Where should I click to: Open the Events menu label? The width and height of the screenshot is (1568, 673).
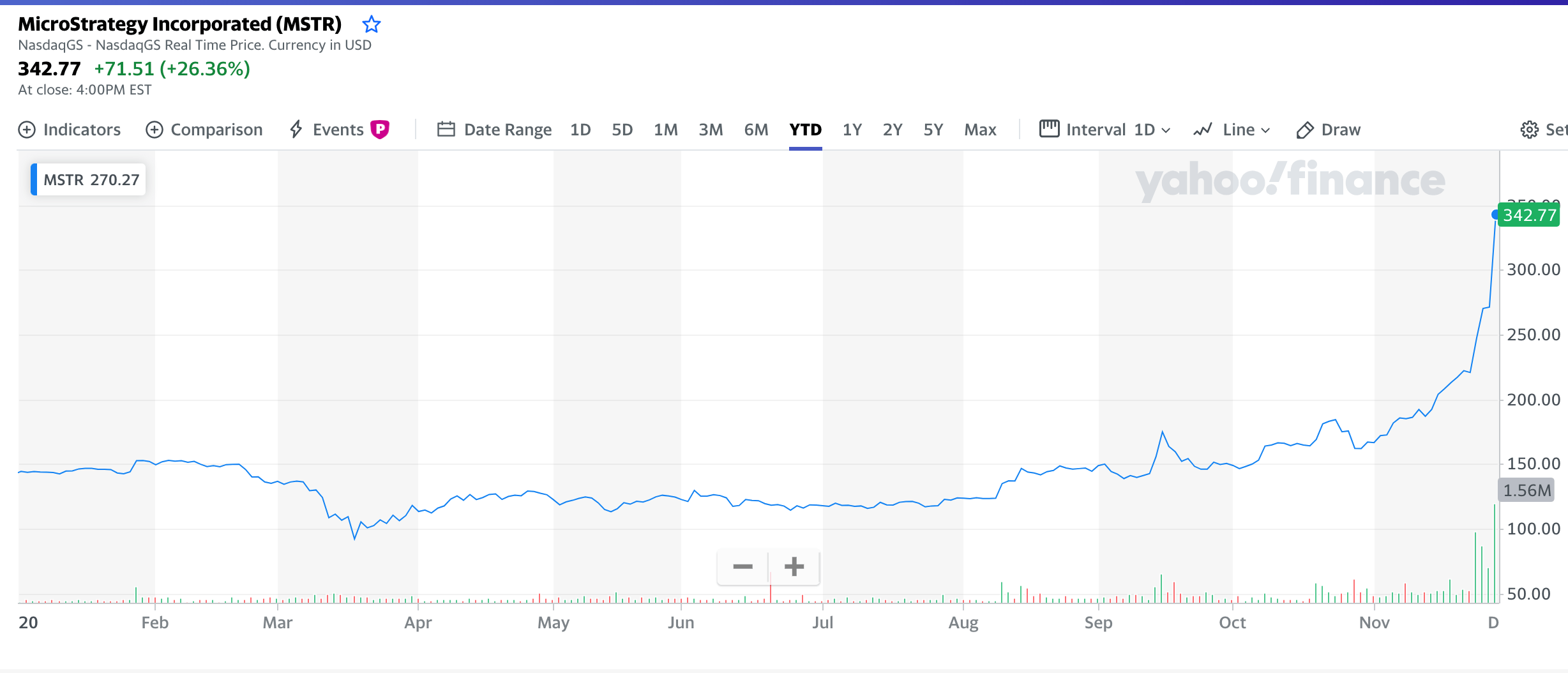pyautogui.click(x=338, y=130)
